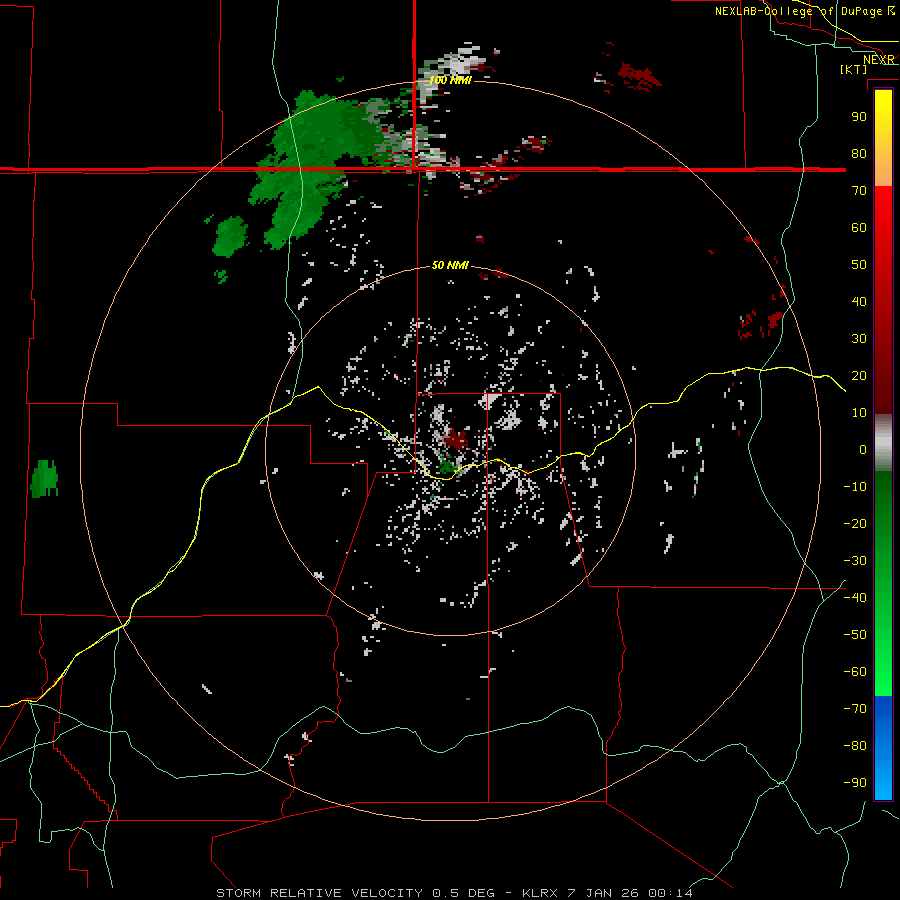
Task: Click the positive "90" scale label
Action: [859, 117]
